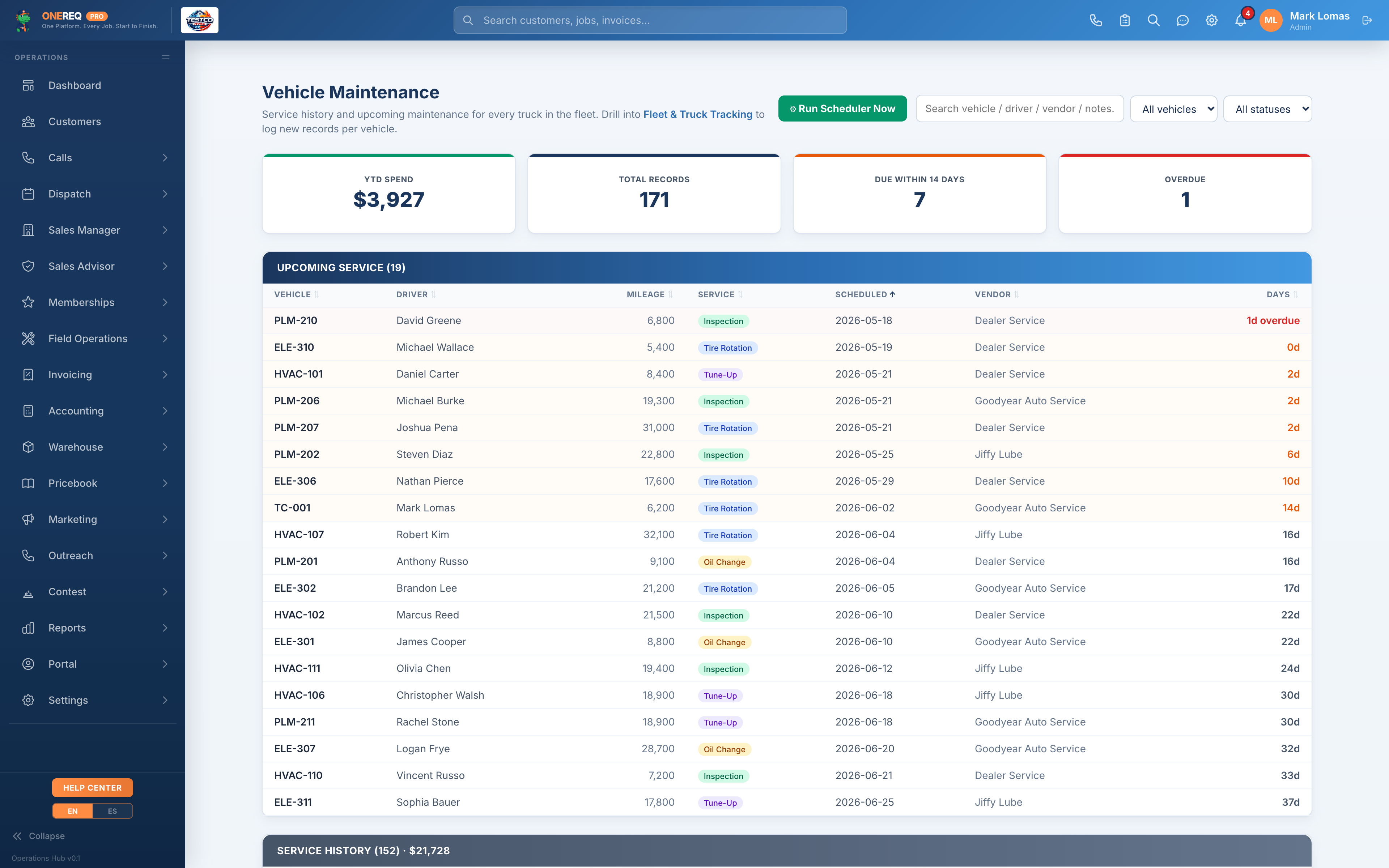
Task: Click the Testco company logo
Action: pos(199,21)
